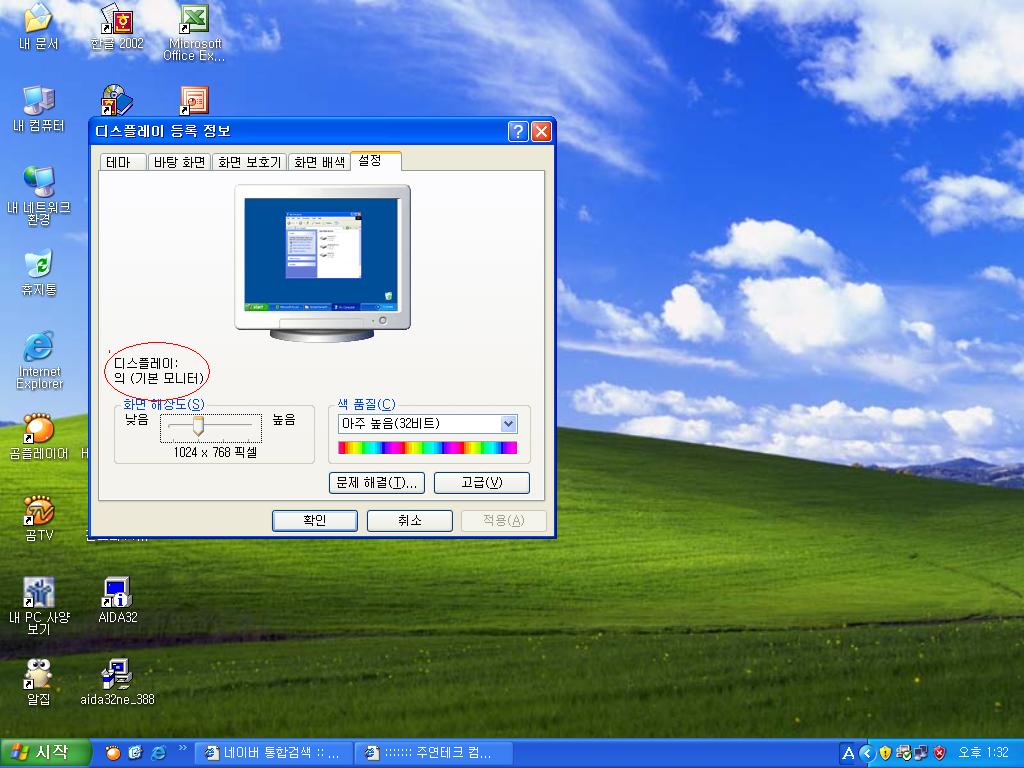Viewport: 1024px width, 768px height.
Task: Open the 내 컴퓨터 desktop icon
Action: coord(38,102)
